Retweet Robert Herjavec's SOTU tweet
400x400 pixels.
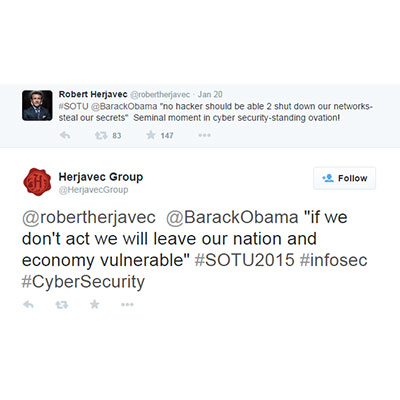[x=101, y=135]
